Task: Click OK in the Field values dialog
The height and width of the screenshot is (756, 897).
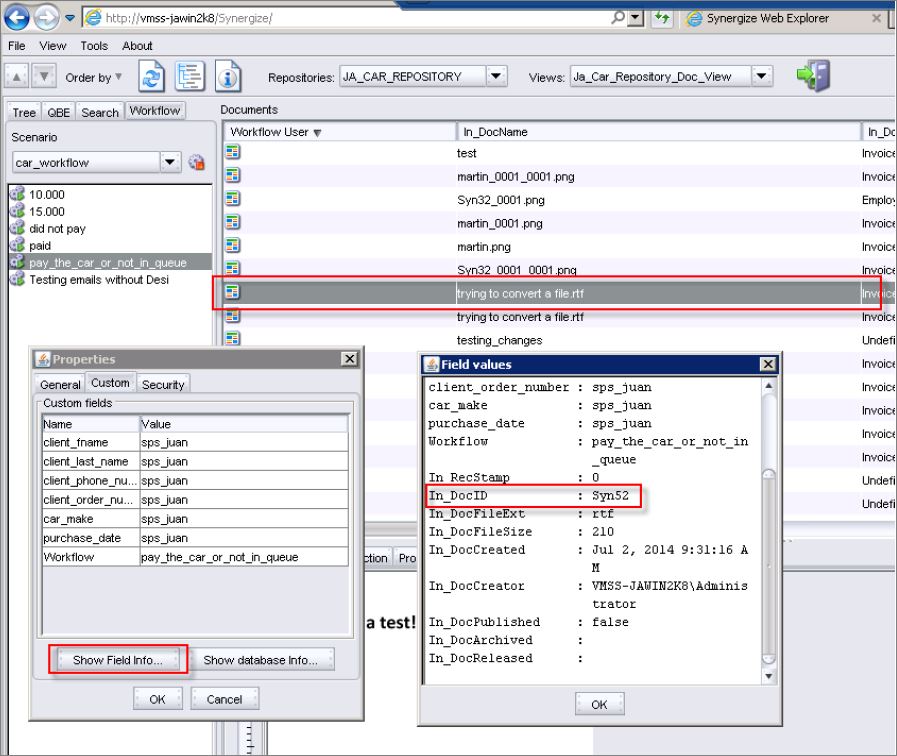Action: click(x=599, y=704)
